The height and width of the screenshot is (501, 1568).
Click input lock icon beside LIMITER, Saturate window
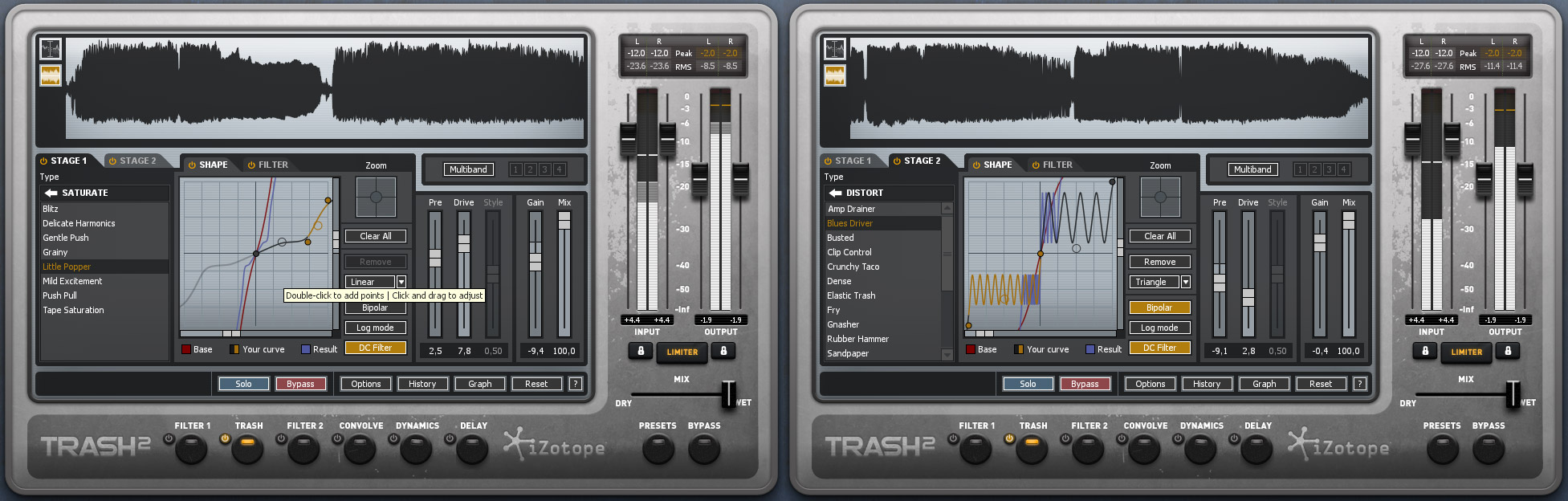pos(641,351)
